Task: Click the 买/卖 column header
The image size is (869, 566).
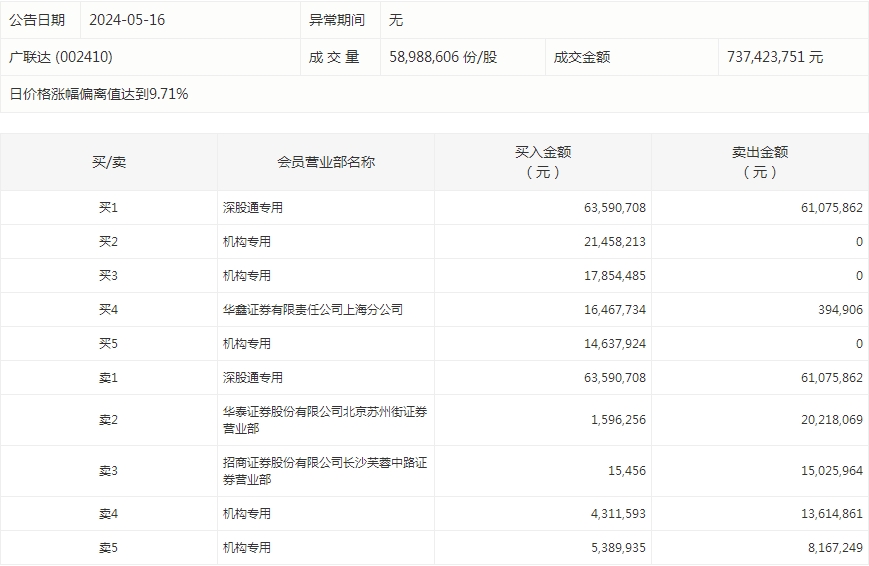Action: (109, 162)
